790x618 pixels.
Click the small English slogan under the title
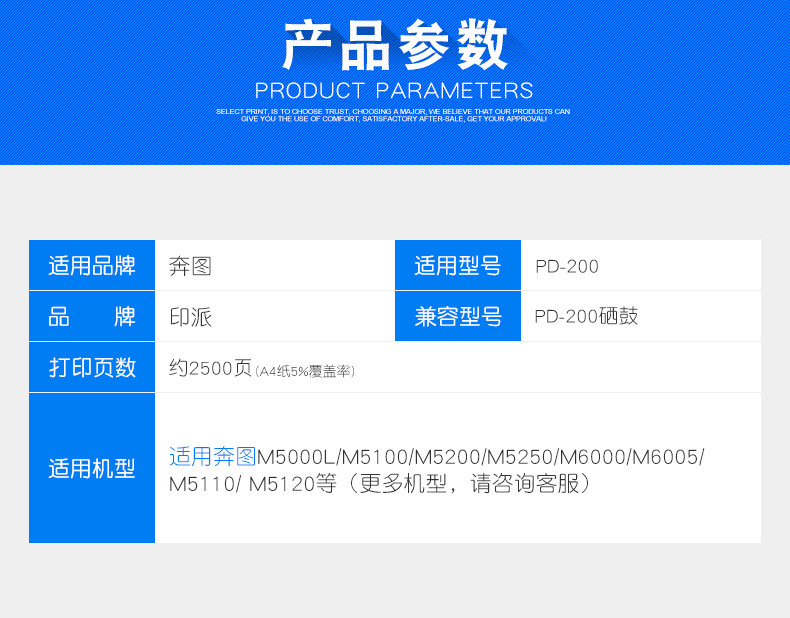click(x=393, y=115)
